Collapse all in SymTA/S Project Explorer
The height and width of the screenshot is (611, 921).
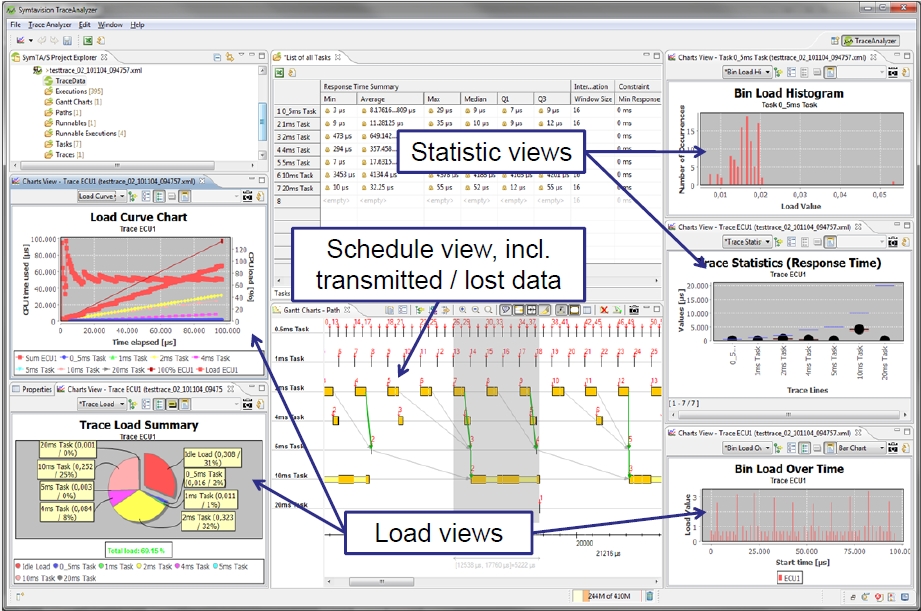[x=217, y=57]
